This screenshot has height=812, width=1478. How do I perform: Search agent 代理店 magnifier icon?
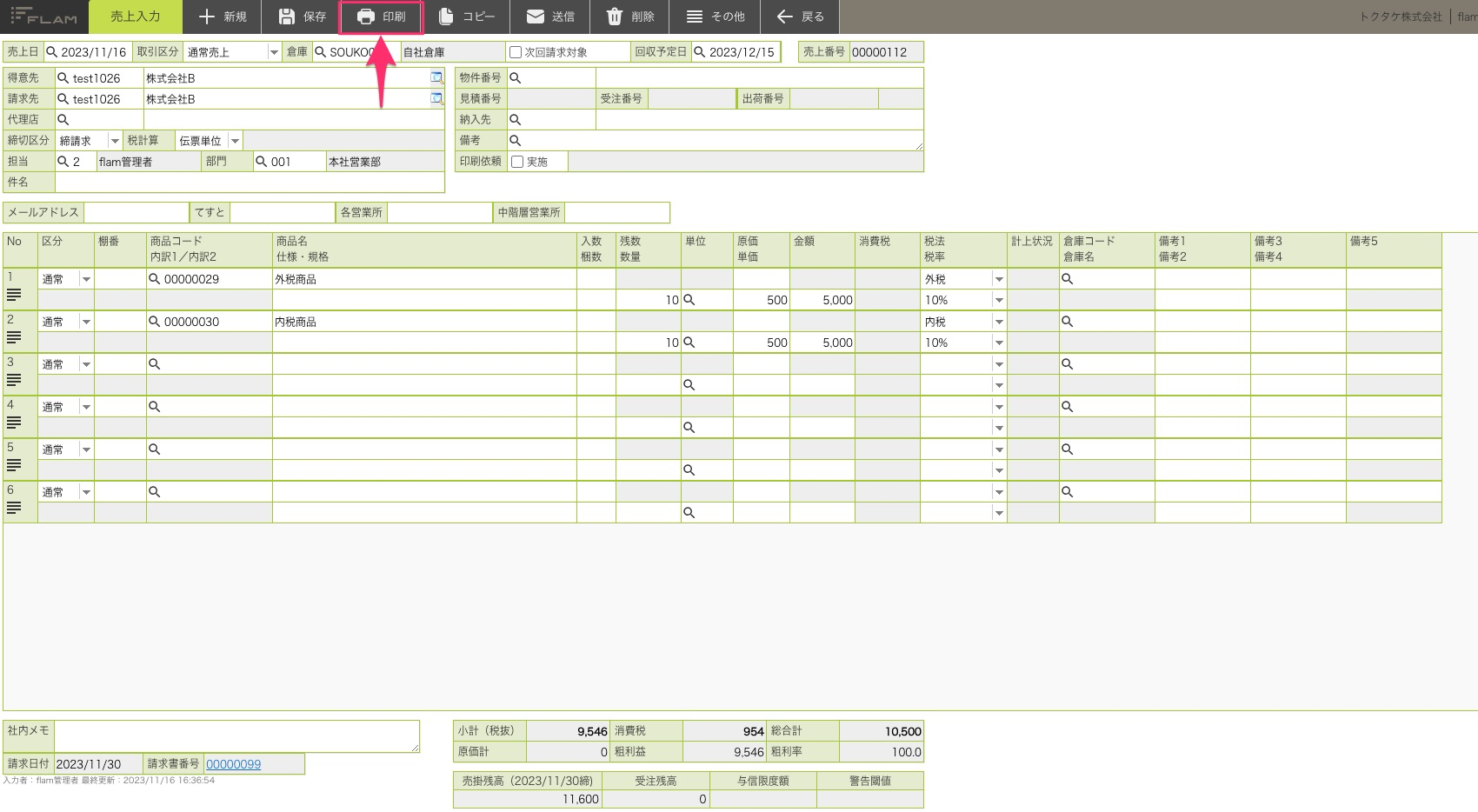pyautogui.click(x=63, y=119)
